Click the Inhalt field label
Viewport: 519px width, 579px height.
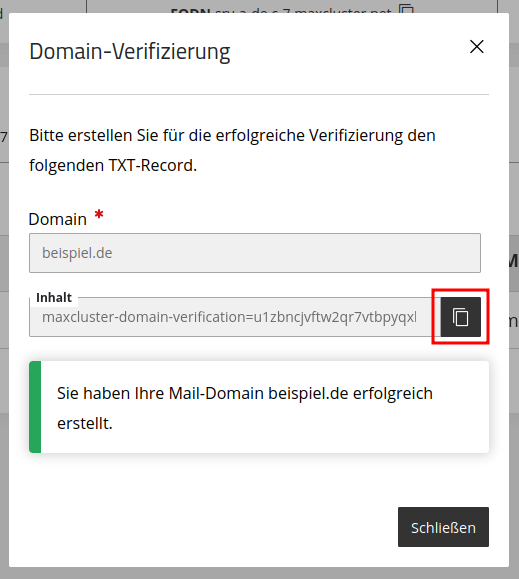click(54, 298)
